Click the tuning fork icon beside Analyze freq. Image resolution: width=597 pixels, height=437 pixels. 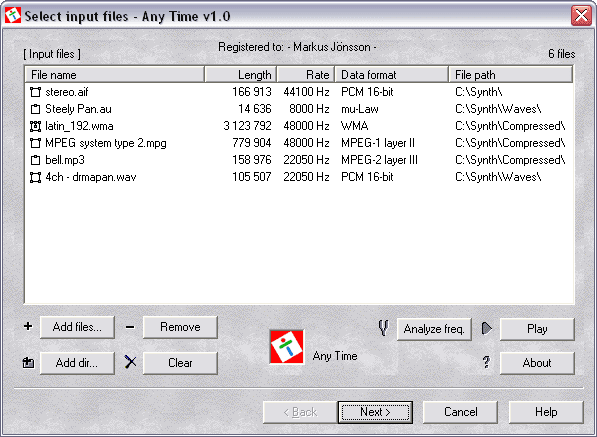click(x=384, y=328)
